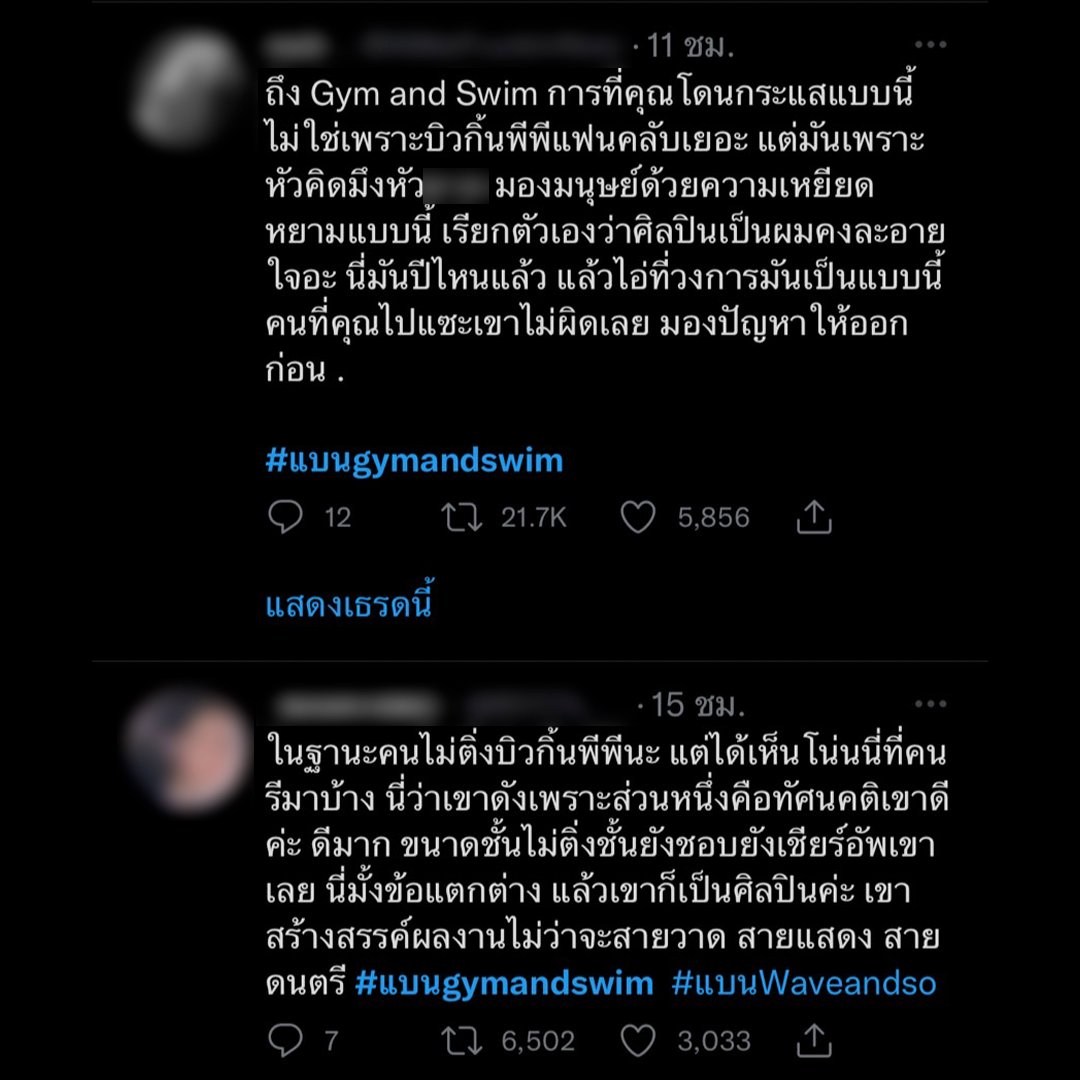Screen dimensions: 1080x1080
Task: Retweet the tweet with 6,502 retweets
Action: pyautogui.click(x=461, y=1040)
